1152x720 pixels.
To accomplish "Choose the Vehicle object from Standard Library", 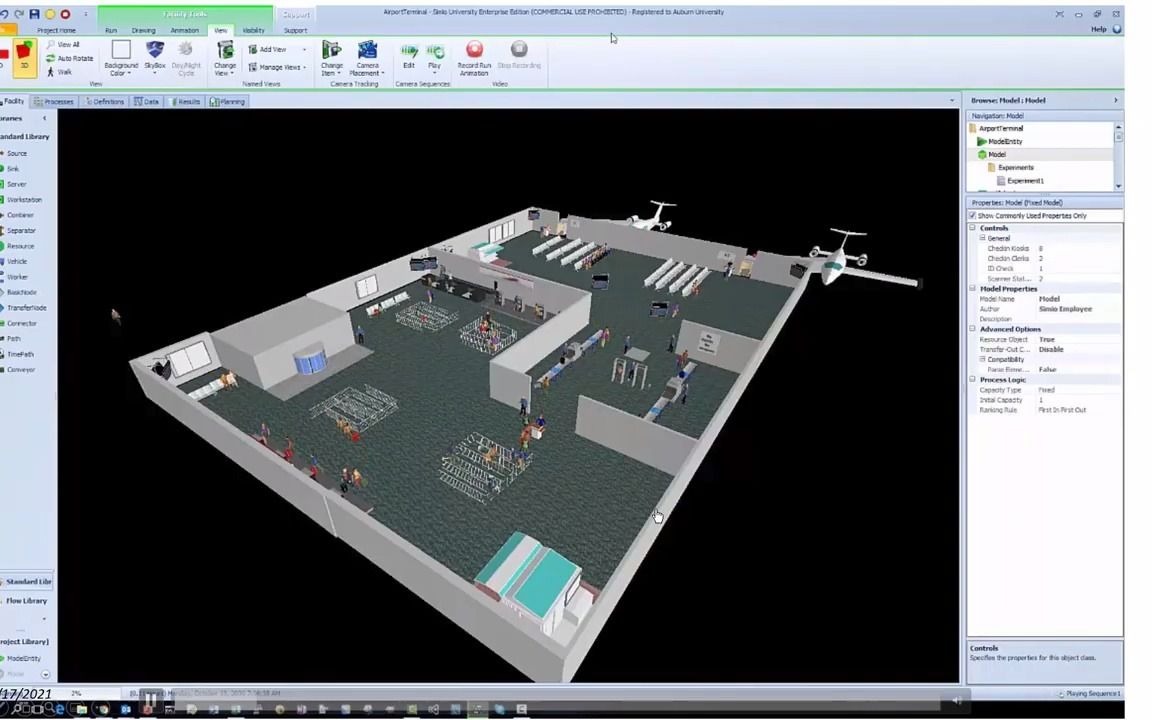I will (16, 261).
